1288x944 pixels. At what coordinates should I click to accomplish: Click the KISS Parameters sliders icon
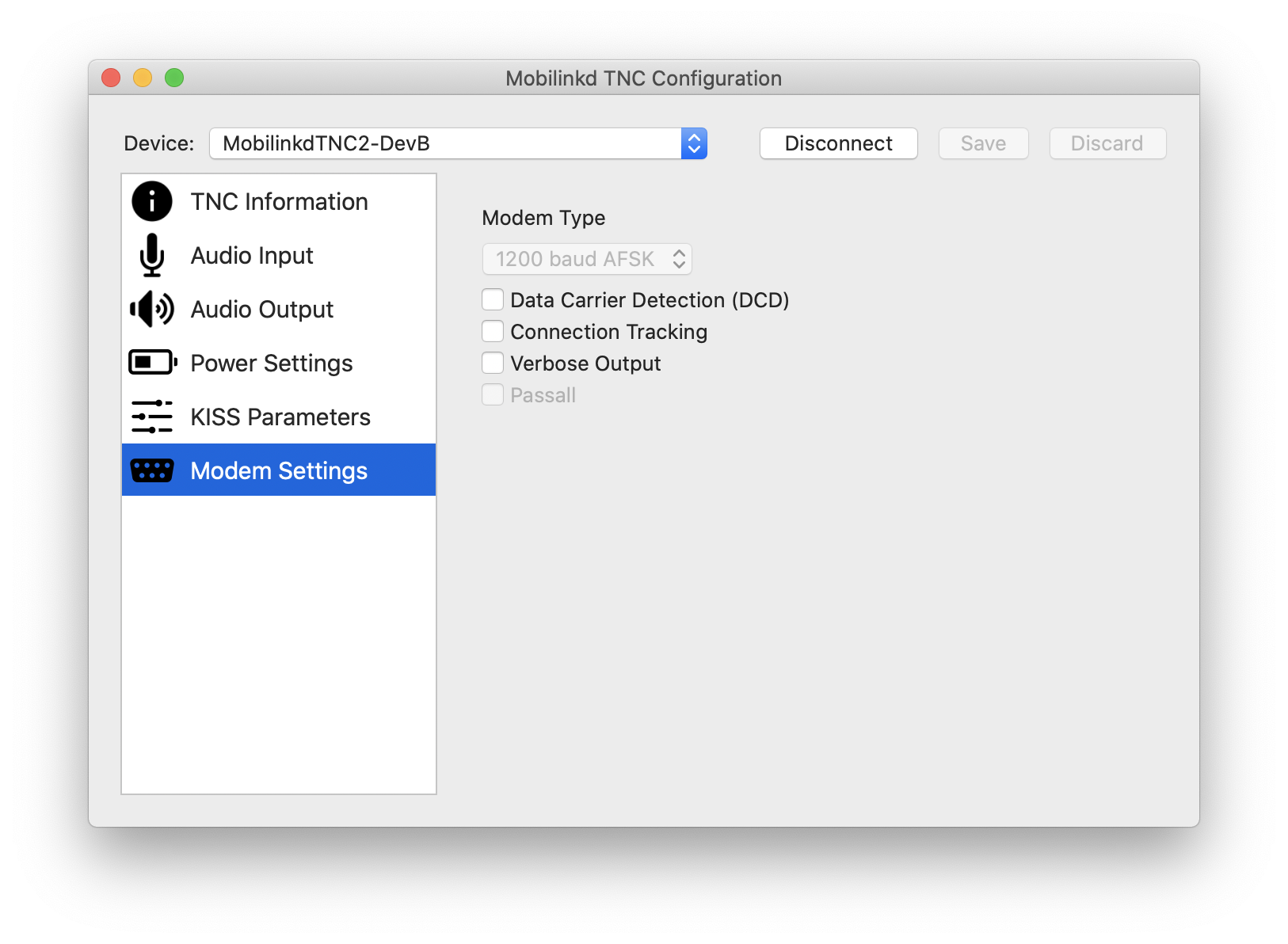152,417
